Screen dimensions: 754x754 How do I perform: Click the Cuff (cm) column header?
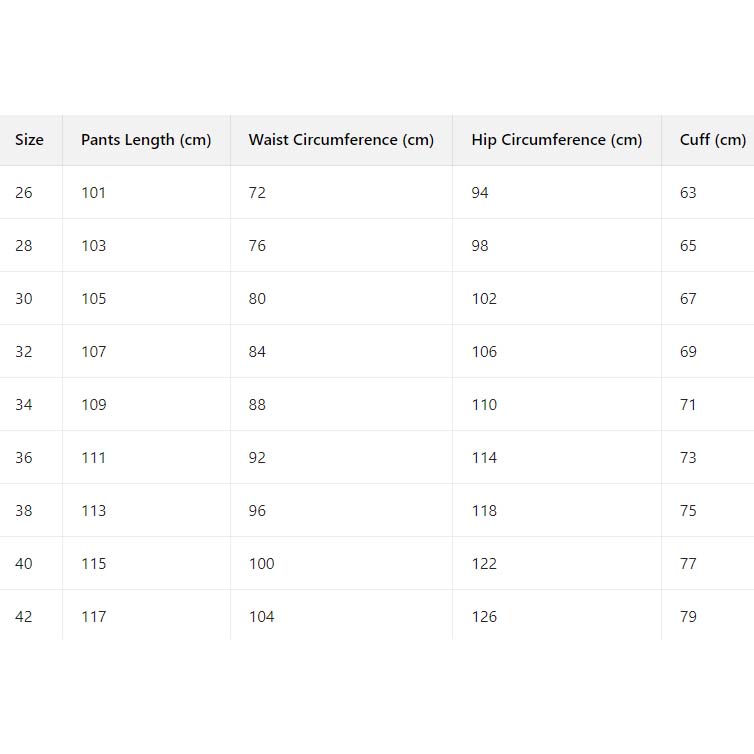tap(712, 140)
